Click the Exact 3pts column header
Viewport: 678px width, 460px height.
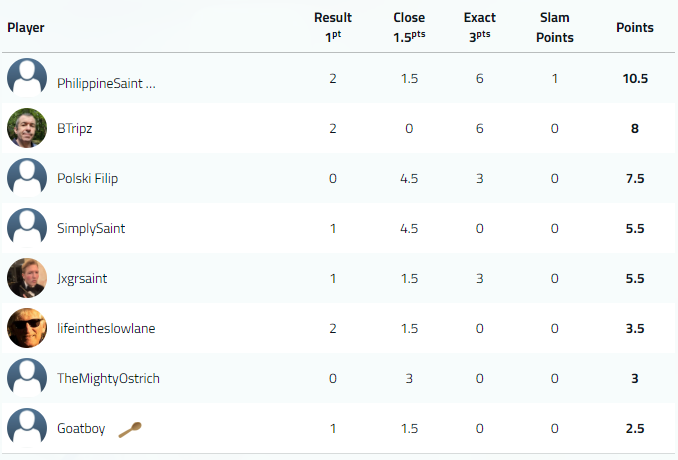(480, 27)
